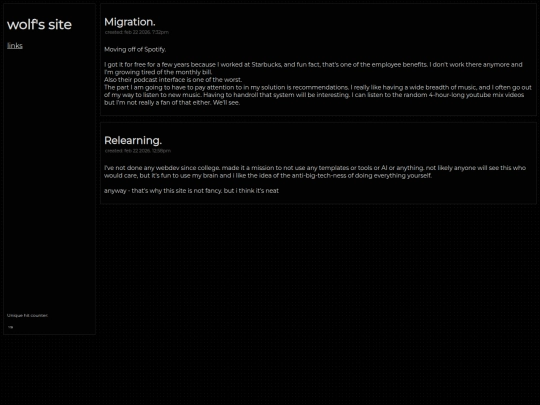Screen dimensions: 540x405
Task: Click the Migration post creation date
Action: [137, 32]
